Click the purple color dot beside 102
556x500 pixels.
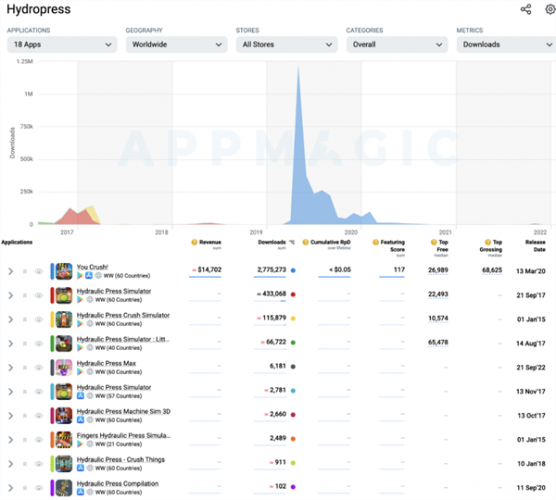[x=293, y=487]
